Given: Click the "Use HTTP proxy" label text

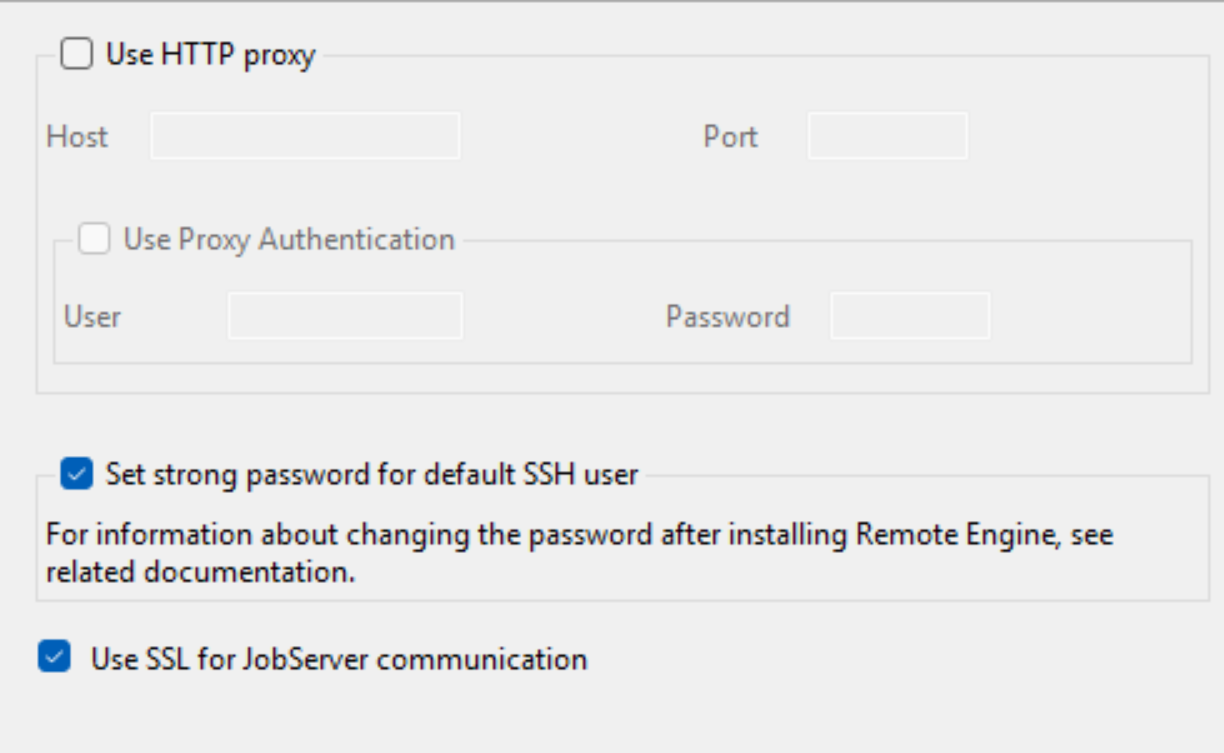Looking at the screenshot, I should point(210,55).
